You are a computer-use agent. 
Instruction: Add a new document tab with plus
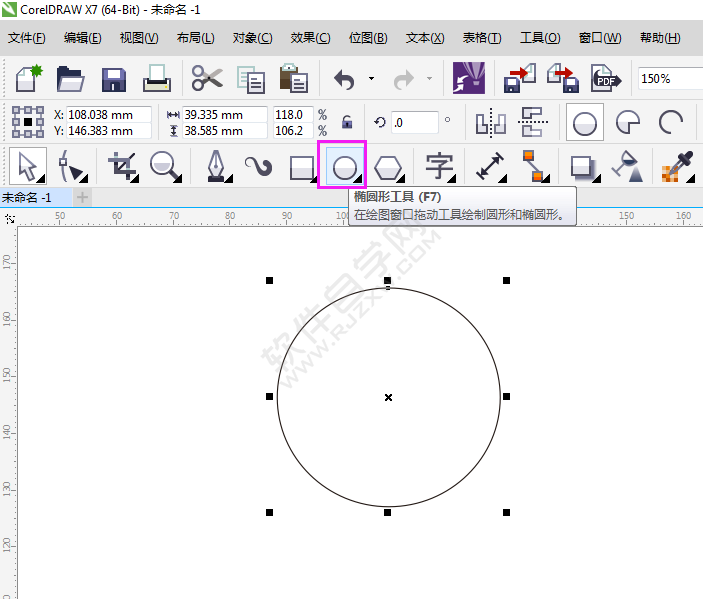click(x=83, y=197)
